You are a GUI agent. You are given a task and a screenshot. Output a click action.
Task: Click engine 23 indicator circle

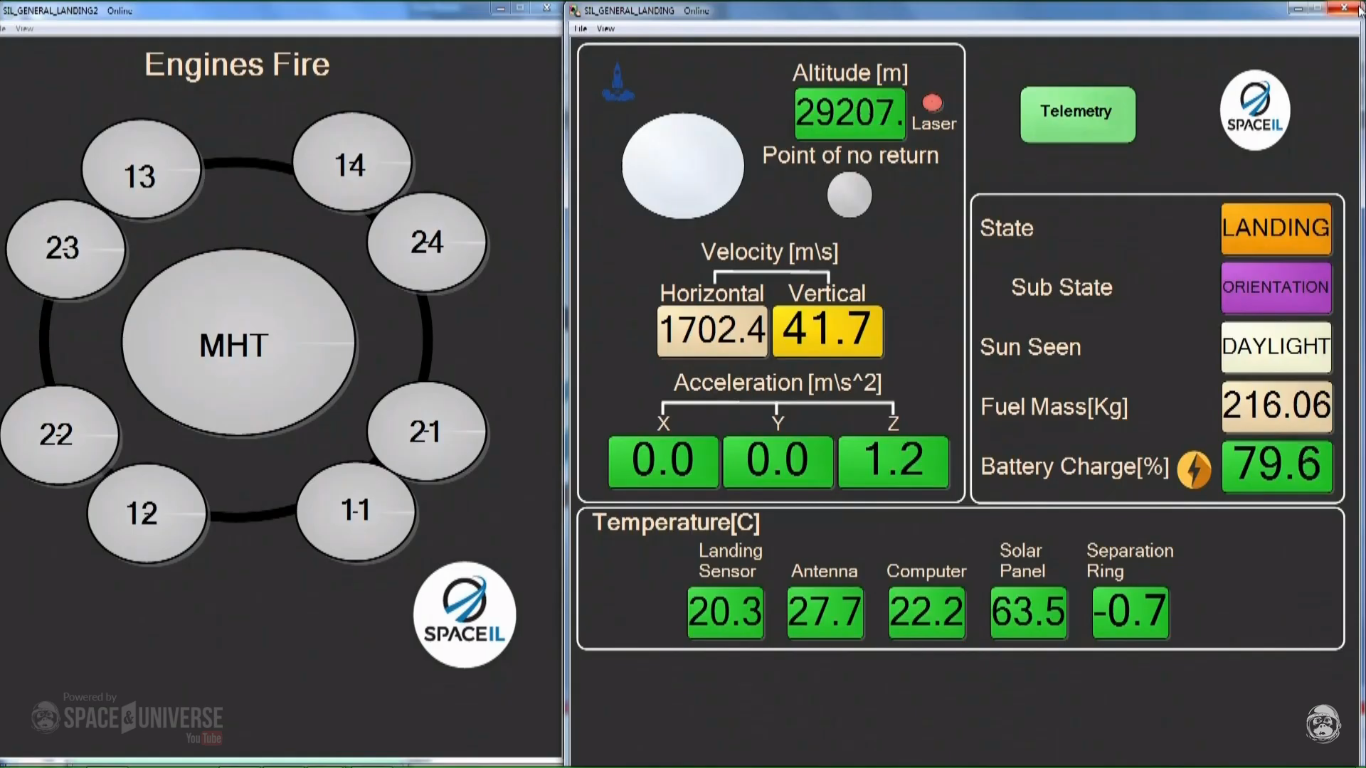[65, 249]
